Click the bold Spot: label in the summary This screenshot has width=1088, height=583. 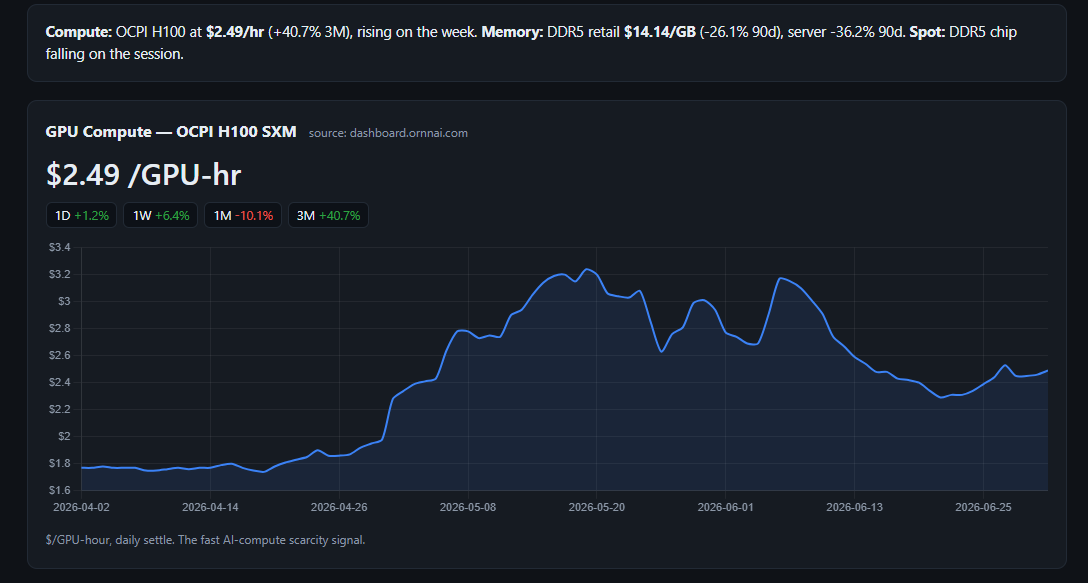(x=926, y=32)
